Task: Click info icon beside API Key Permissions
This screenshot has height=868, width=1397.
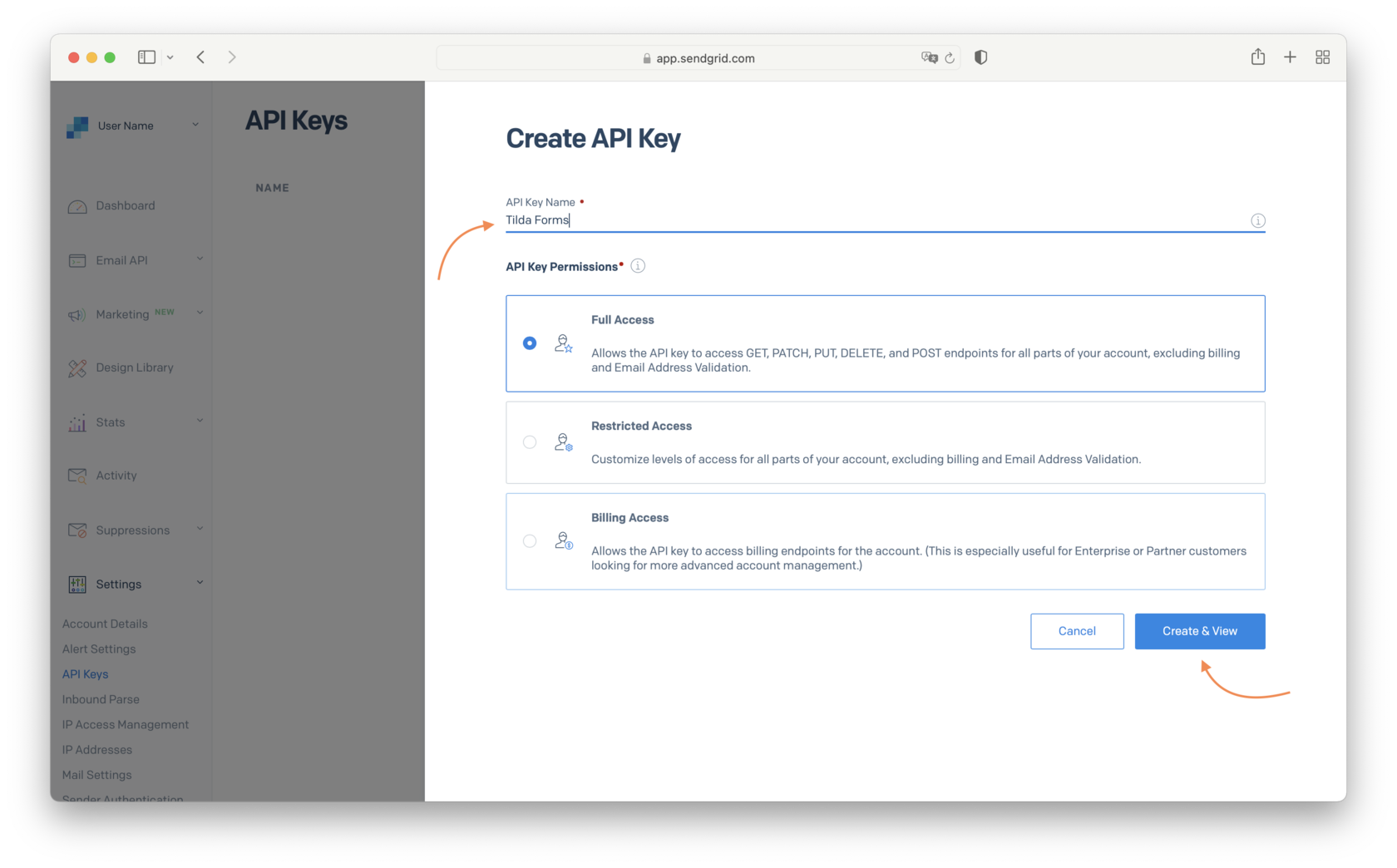Action: pyautogui.click(x=638, y=266)
